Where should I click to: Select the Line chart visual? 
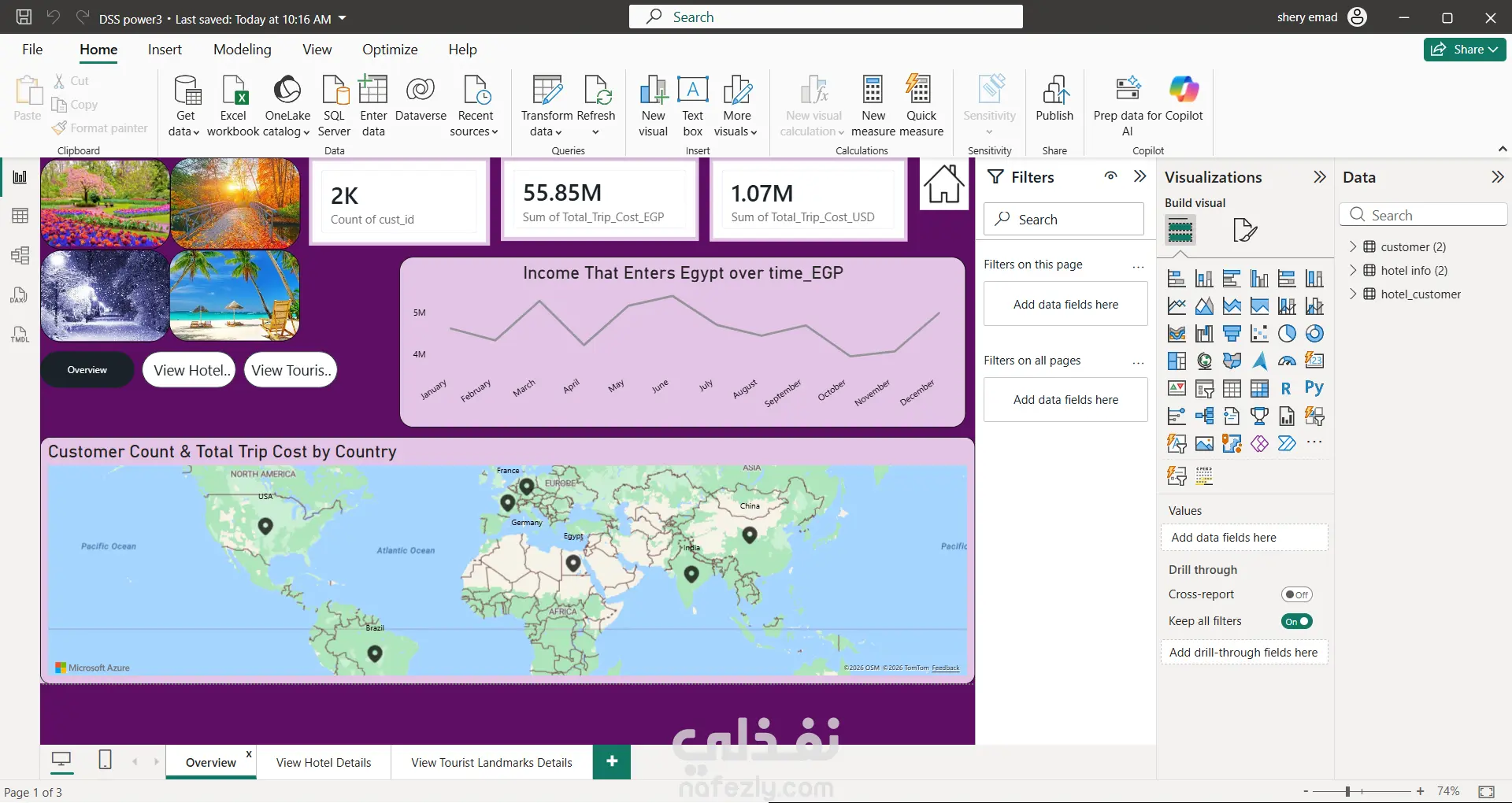(x=1177, y=306)
